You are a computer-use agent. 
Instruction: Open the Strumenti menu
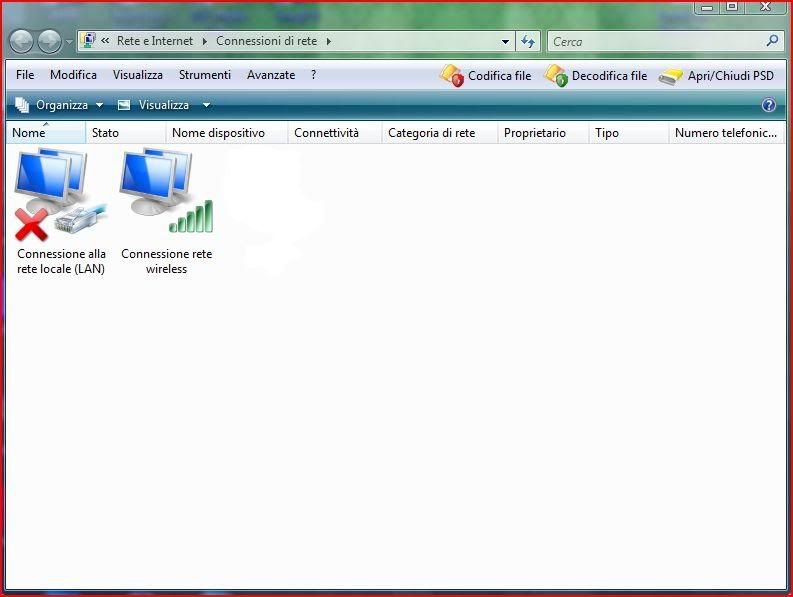pyautogui.click(x=205, y=75)
